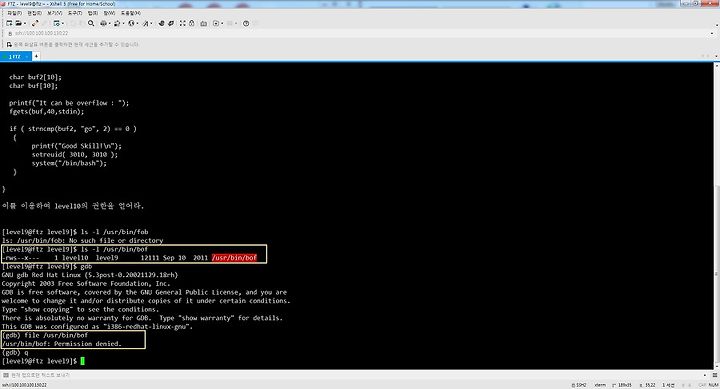Click the Print toolbar icon

(x=103, y=23)
